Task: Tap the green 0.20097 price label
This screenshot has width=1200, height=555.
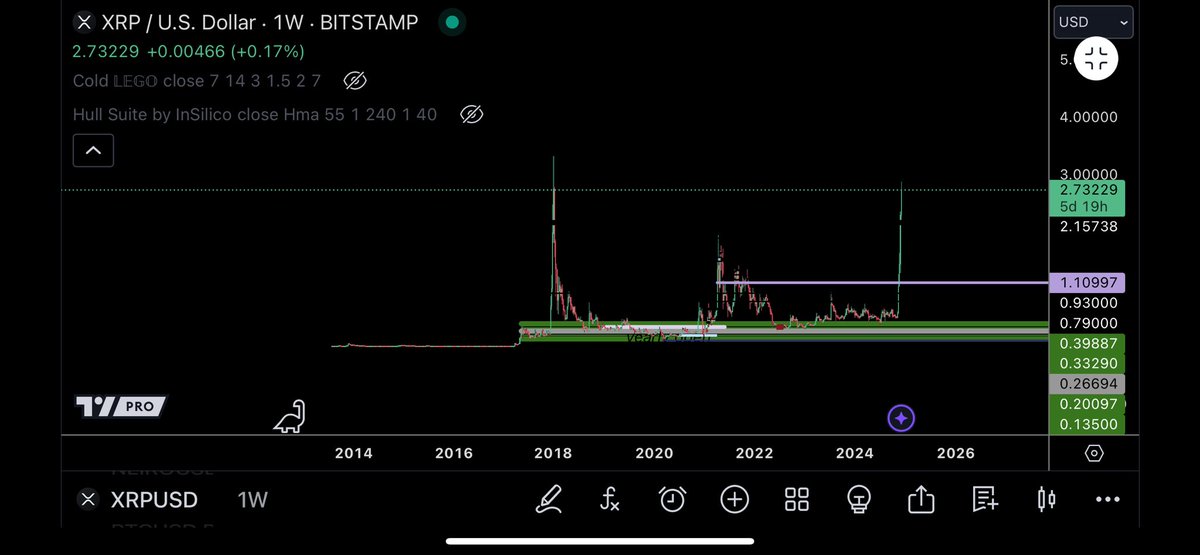Action: (x=1087, y=404)
